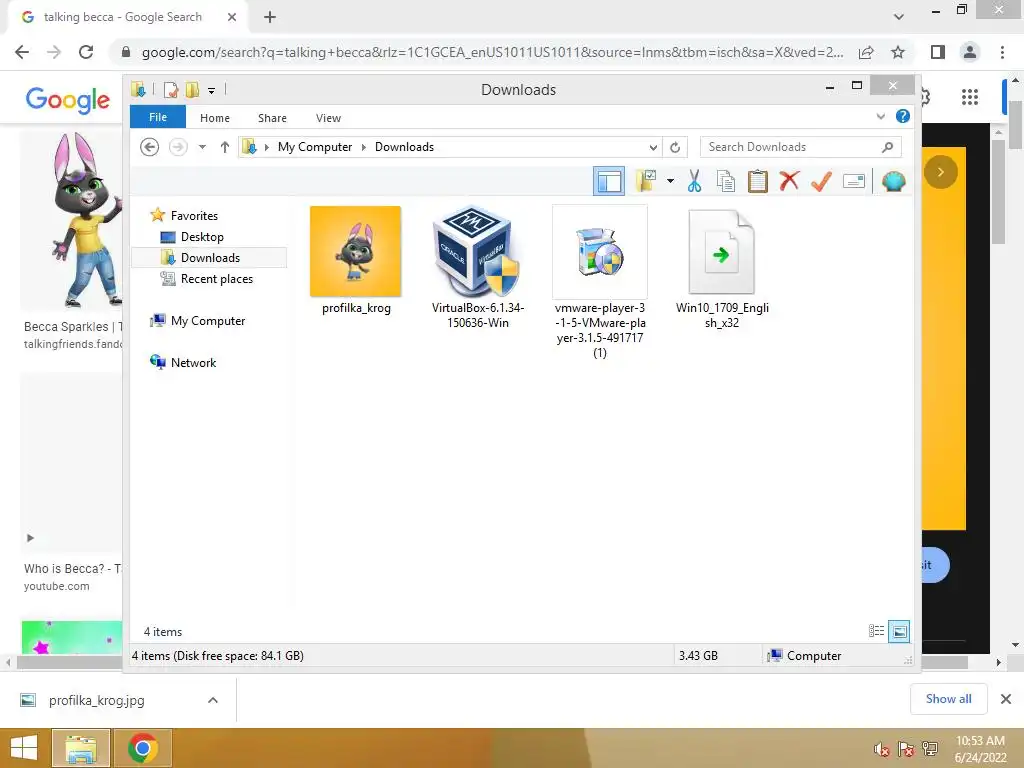Click the Copy toolbar icon
1024x768 pixels.
(x=726, y=181)
